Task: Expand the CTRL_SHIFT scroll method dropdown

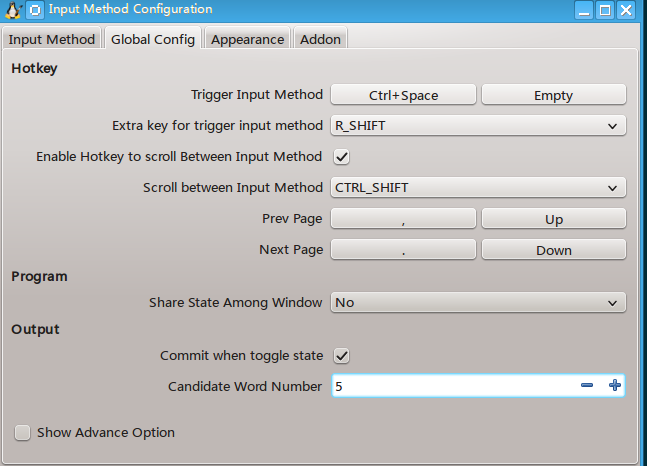Action: point(478,187)
